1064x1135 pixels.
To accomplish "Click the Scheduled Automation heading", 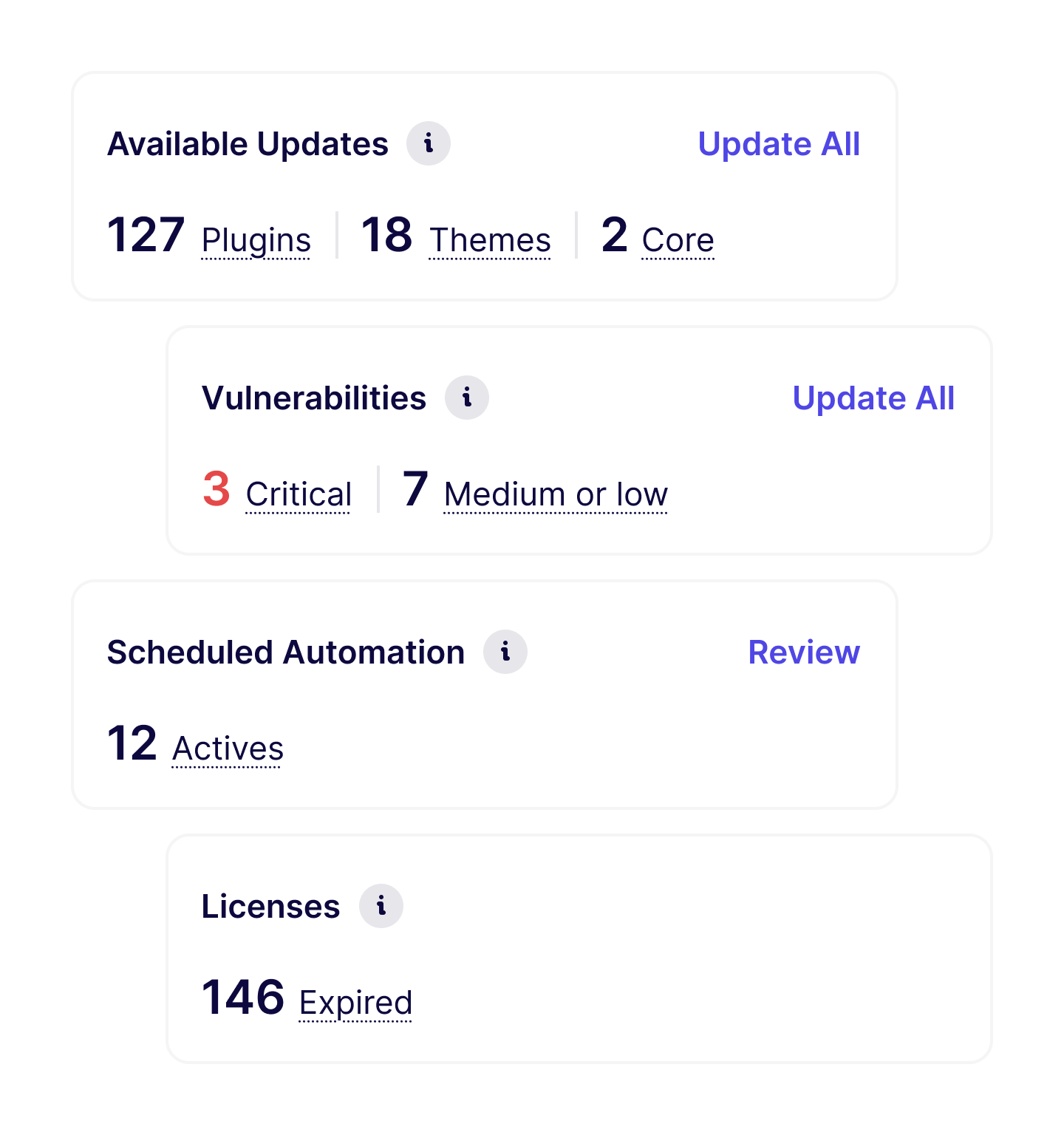I will 286,652.
